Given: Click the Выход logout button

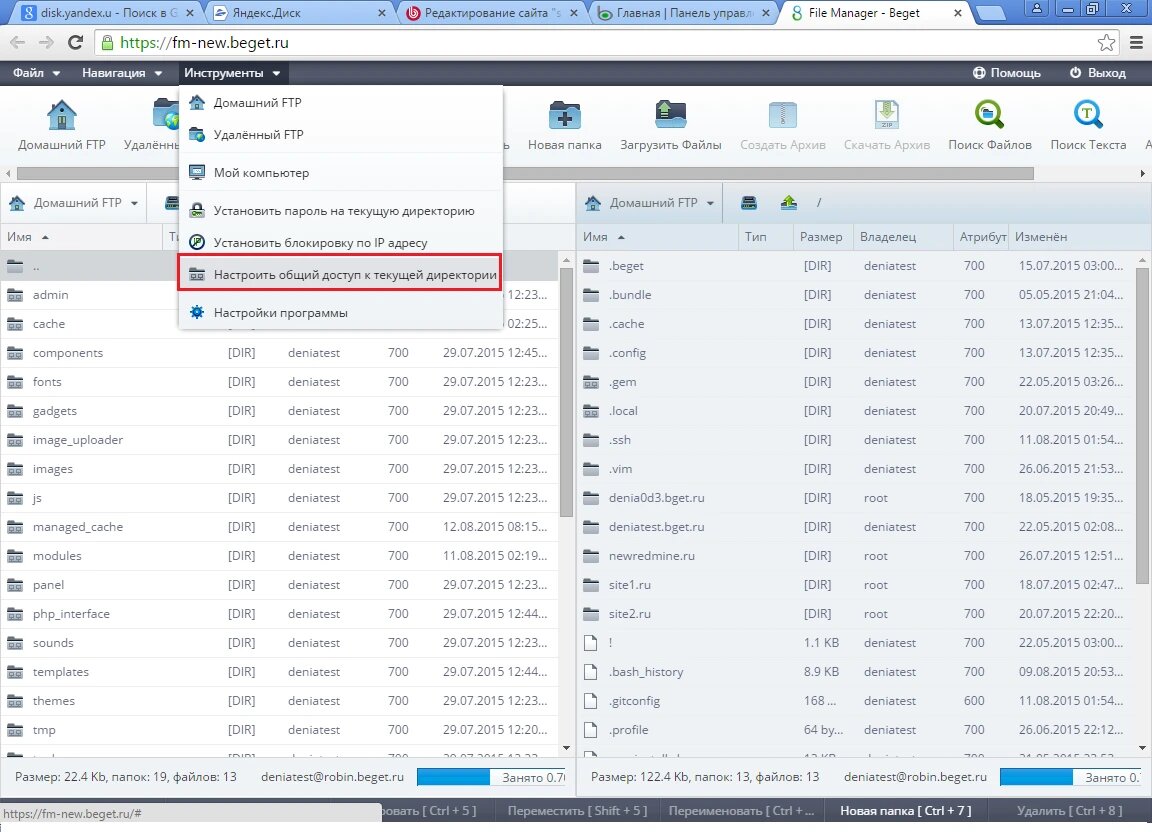Looking at the screenshot, I should [1098, 73].
